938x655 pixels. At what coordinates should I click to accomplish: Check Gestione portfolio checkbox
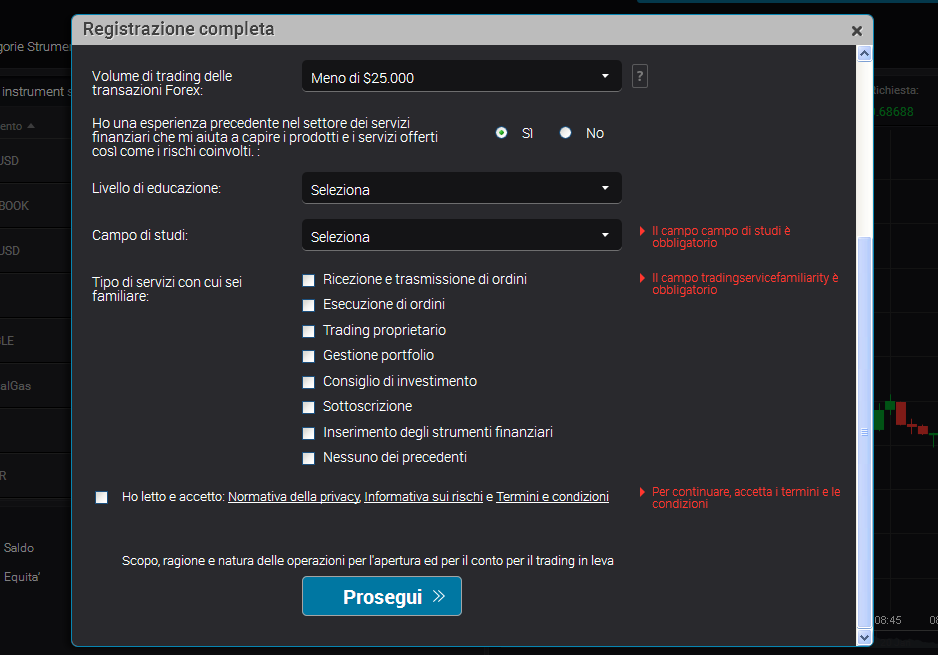[309, 356]
